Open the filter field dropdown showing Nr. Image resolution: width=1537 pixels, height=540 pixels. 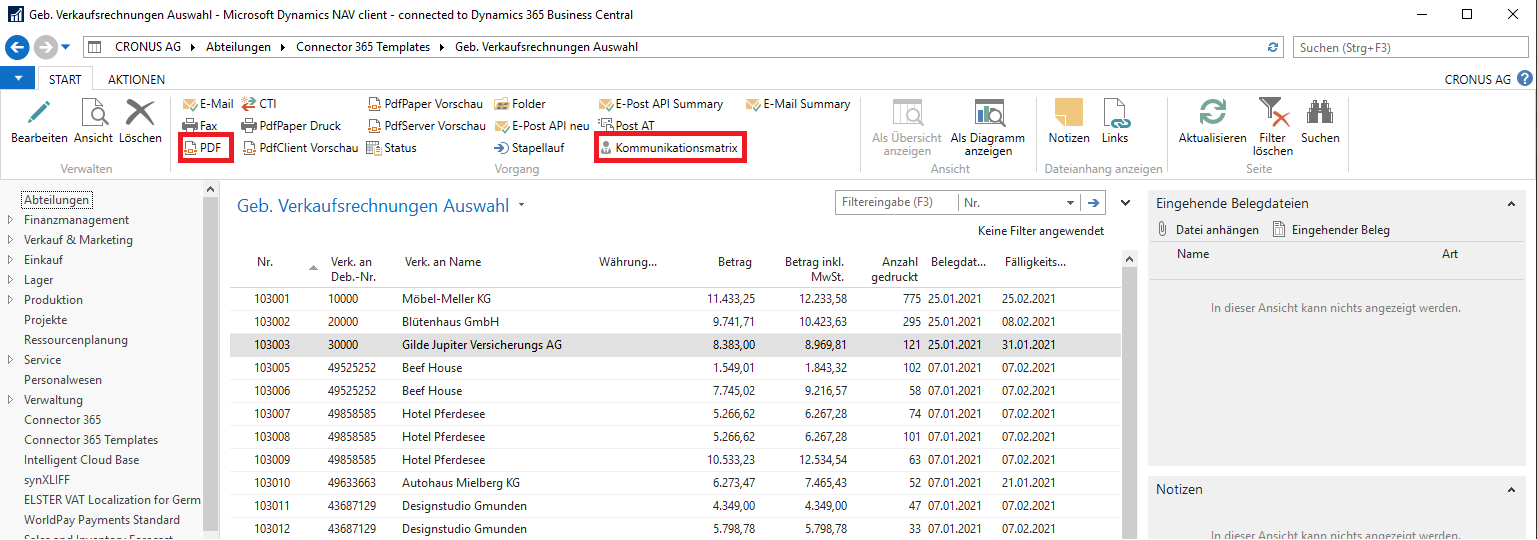(1070, 202)
